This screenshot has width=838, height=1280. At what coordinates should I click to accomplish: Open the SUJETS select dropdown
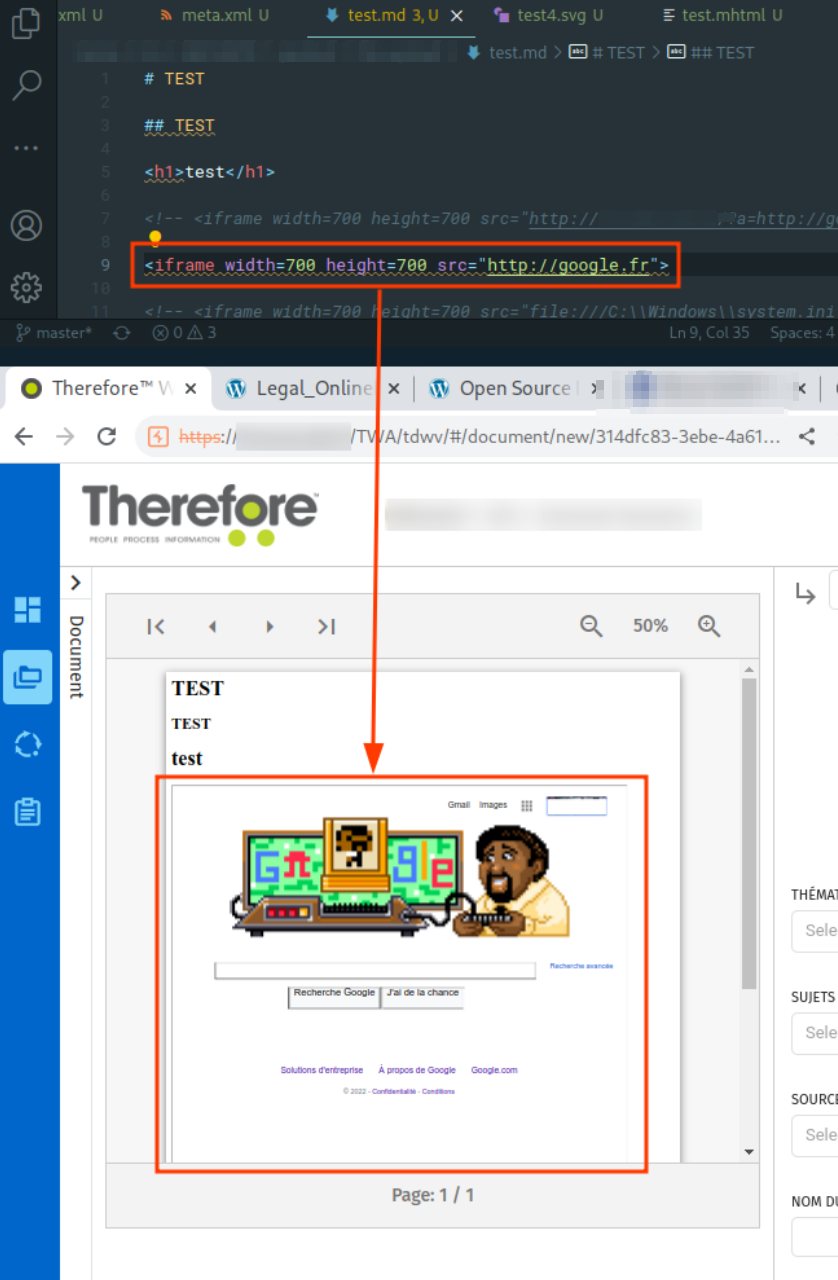click(815, 1033)
